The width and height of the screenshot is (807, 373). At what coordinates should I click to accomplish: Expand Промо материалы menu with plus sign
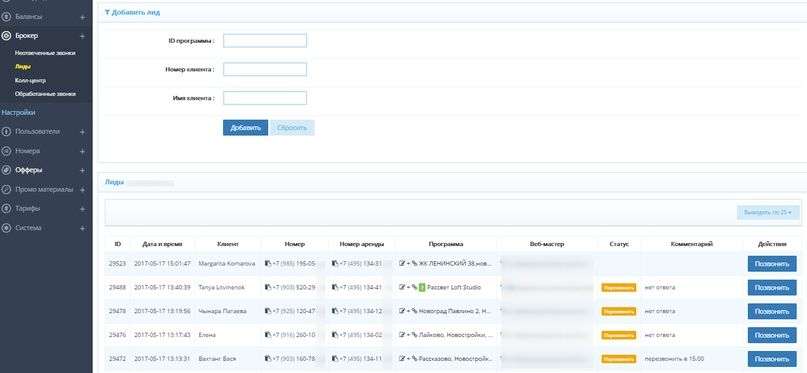click(x=82, y=189)
